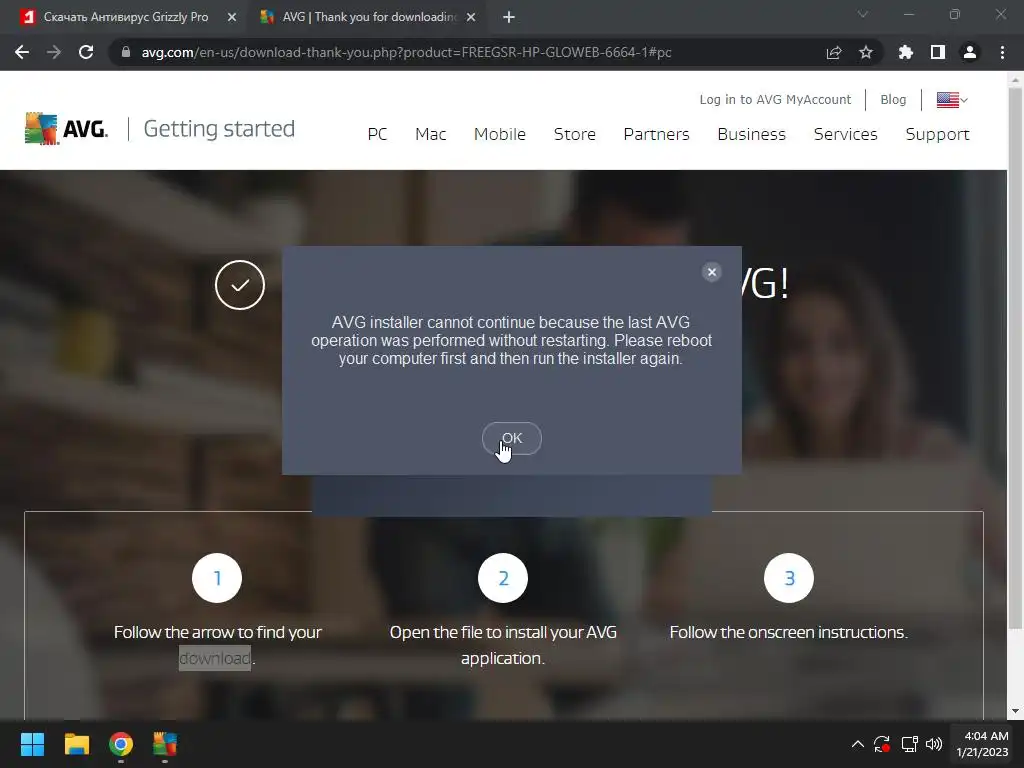1024x768 pixels.
Task: Open a new browser tab
Action: coord(509,18)
